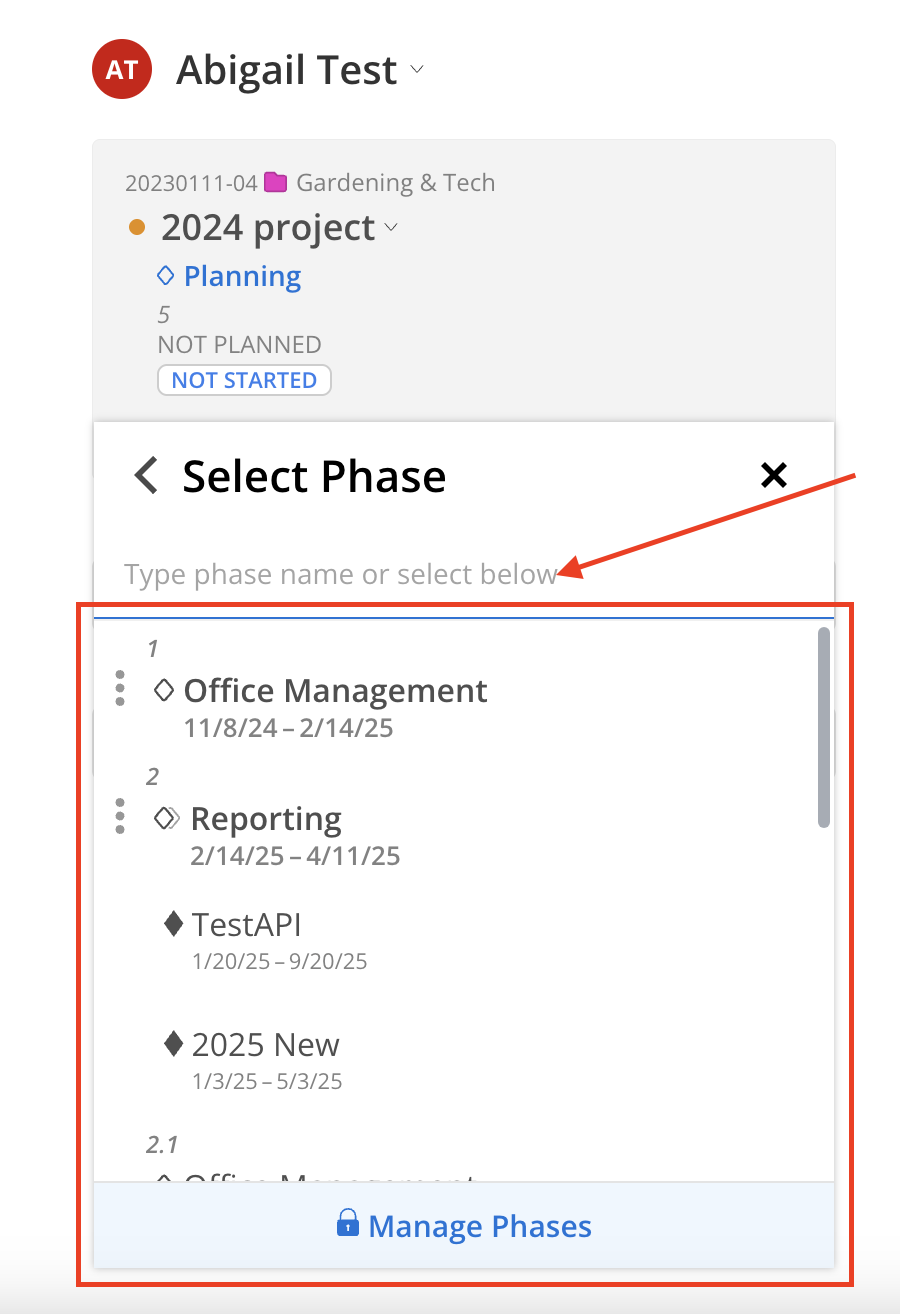The height and width of the screenshot is (1314, 900).
Task: Focus the phase name search field
Action: pos(464,575)
